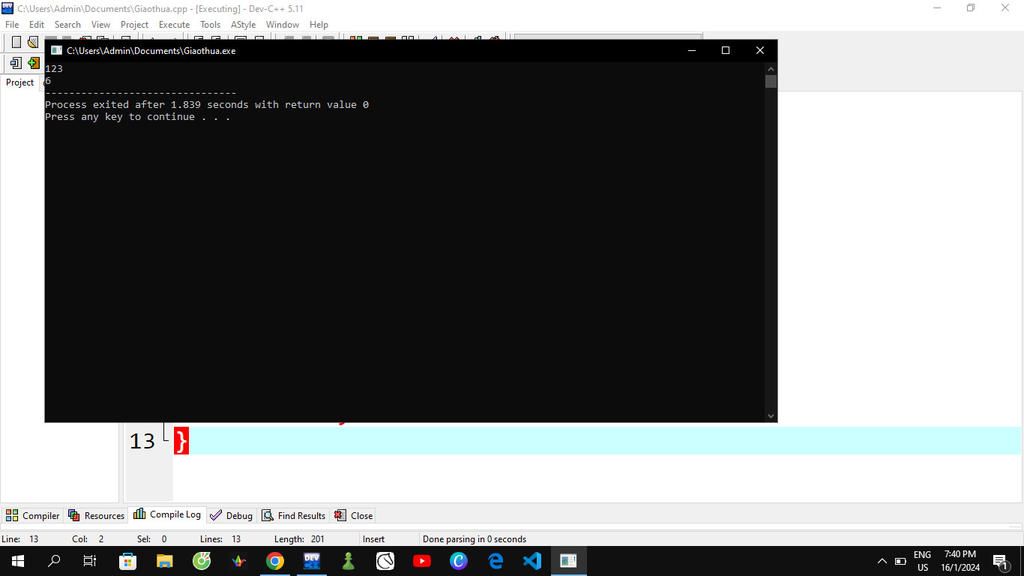This screenshot has width=1024, height=576.
Task: Open the Tools menu
Action: 210,25
